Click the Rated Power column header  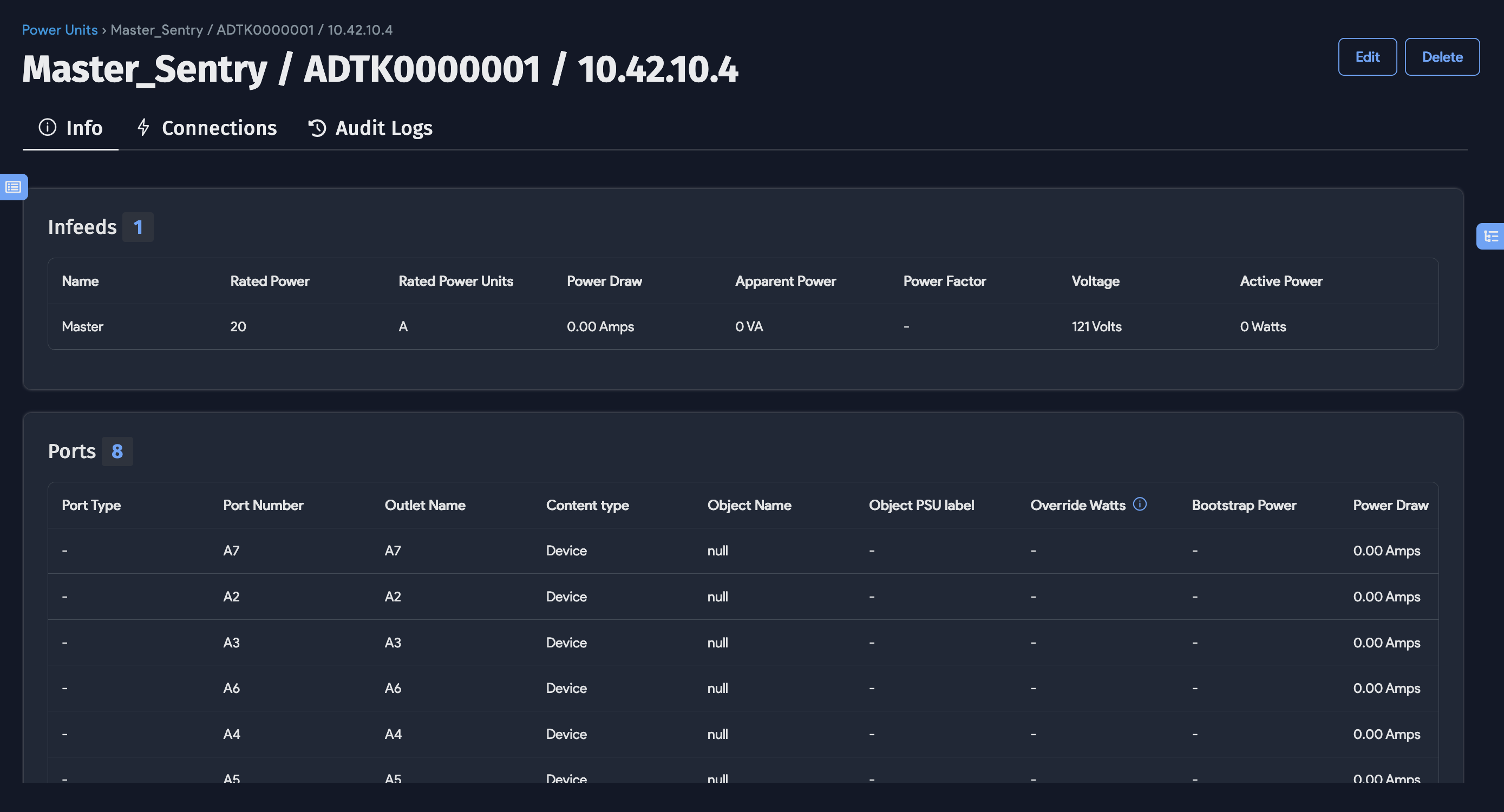point(269,281)
